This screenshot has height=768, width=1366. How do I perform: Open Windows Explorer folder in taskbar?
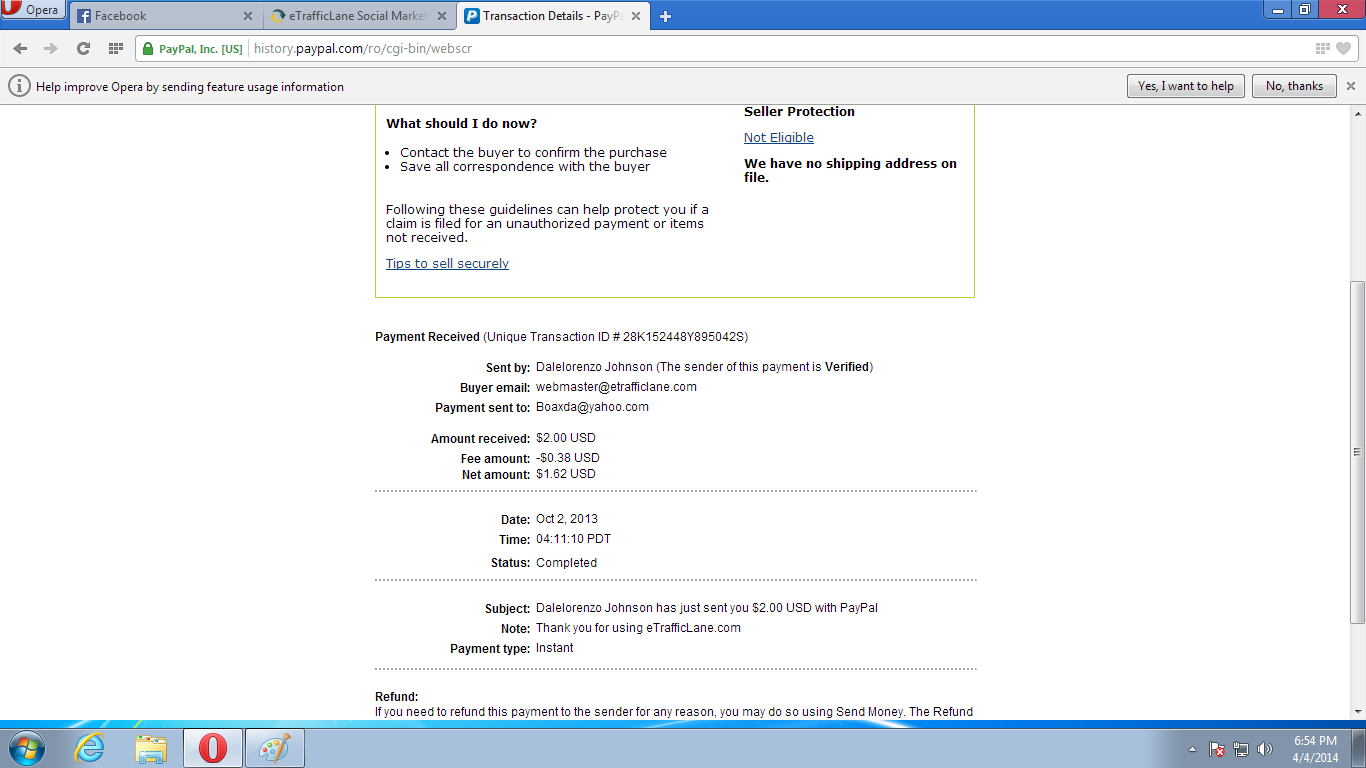(151, 747)
